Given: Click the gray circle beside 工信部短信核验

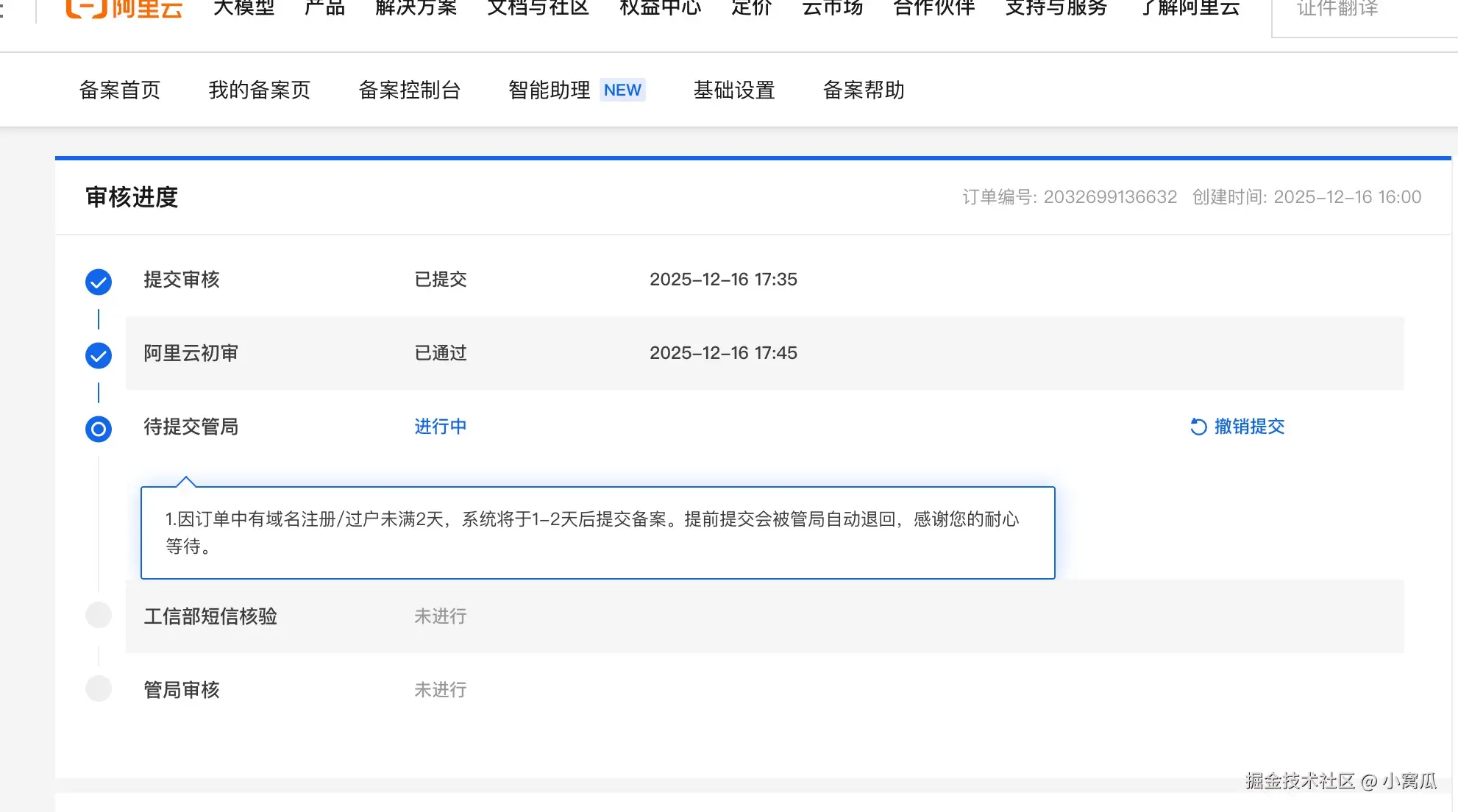Looking at the screenshot, I should click(x=99, y=615).
